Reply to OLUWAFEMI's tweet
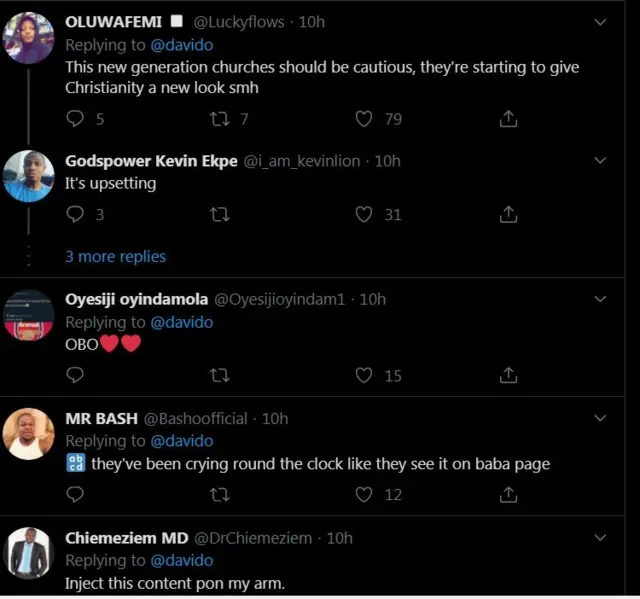Image resolution: width=640 pixels, height=599 pixels. point(74,119)
